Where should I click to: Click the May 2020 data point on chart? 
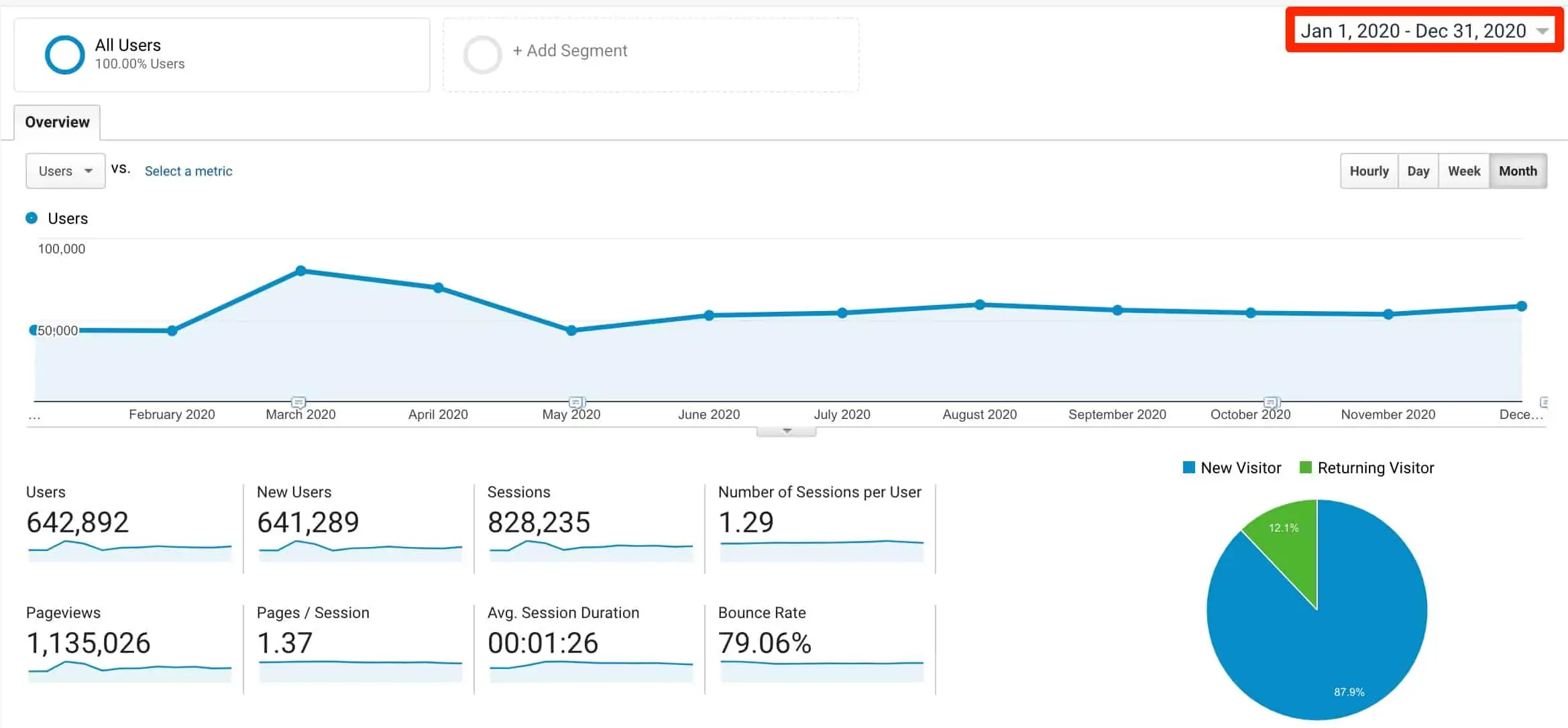(x=571, y=330)
